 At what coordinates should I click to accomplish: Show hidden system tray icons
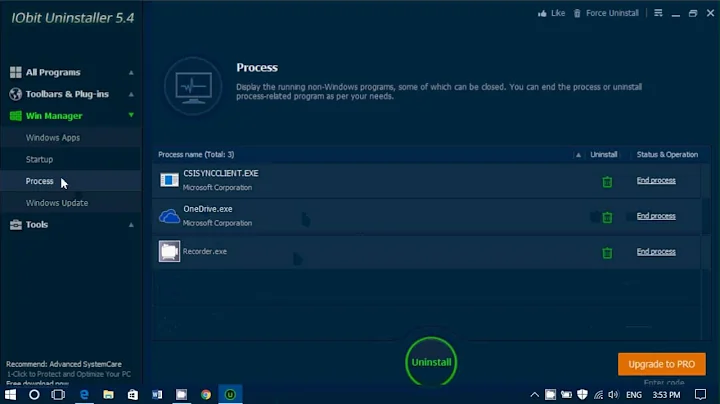(x=534, y=394)
